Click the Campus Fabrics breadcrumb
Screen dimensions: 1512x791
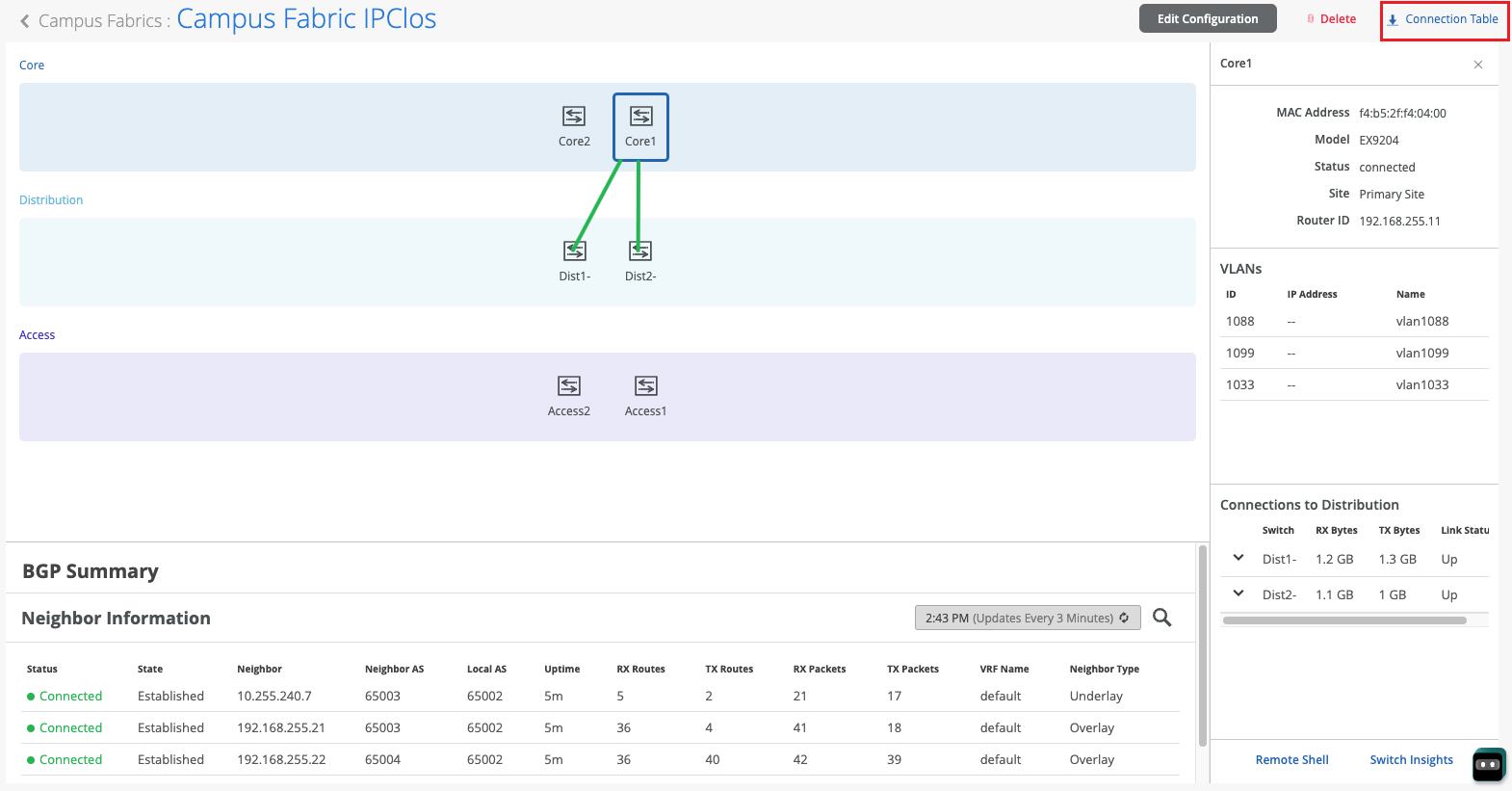pos(100,21)
